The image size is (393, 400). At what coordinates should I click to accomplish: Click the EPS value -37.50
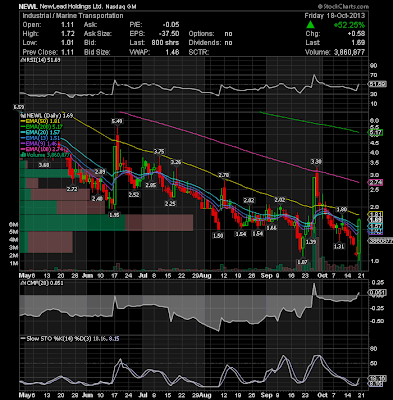170,34
